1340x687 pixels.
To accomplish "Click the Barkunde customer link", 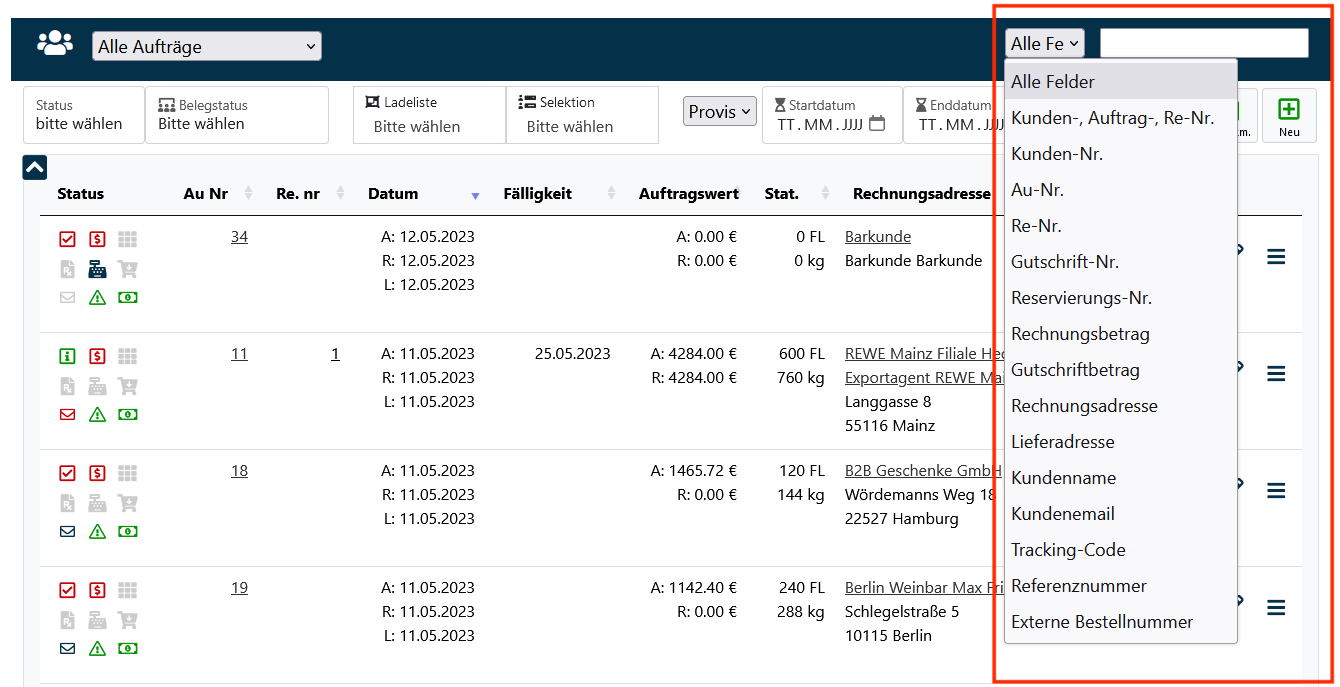I will coord(877,237).
